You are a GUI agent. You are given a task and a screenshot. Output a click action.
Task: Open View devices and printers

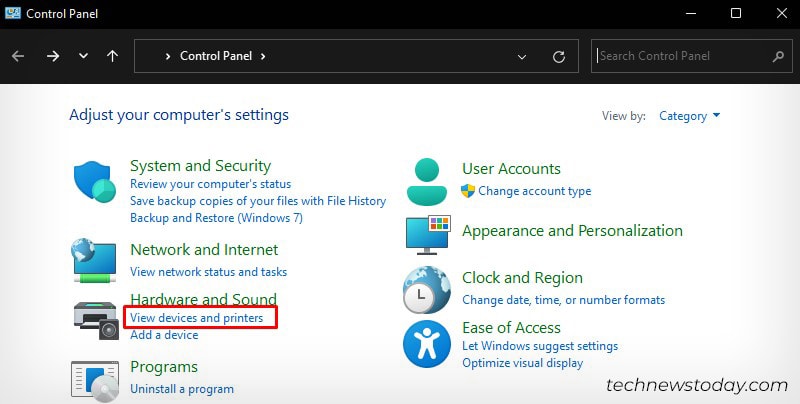pos(196,317)
